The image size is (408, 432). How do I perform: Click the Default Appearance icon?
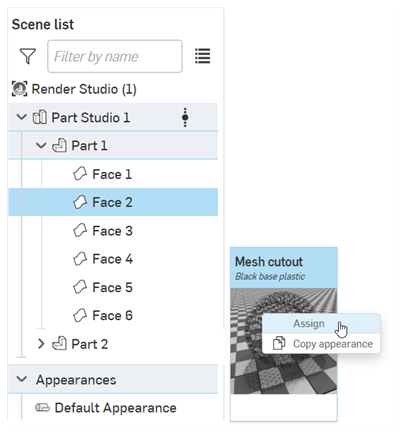[x=43, y=407]
